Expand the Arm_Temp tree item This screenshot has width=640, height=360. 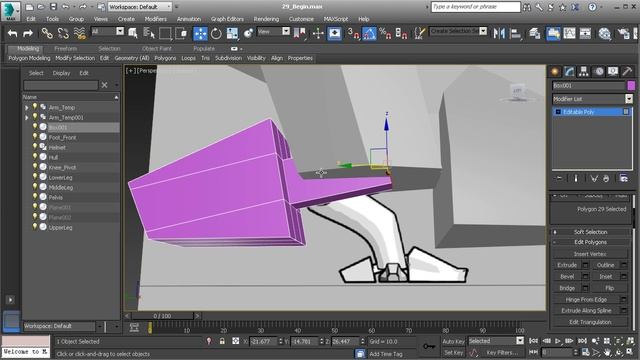(27, 108)
